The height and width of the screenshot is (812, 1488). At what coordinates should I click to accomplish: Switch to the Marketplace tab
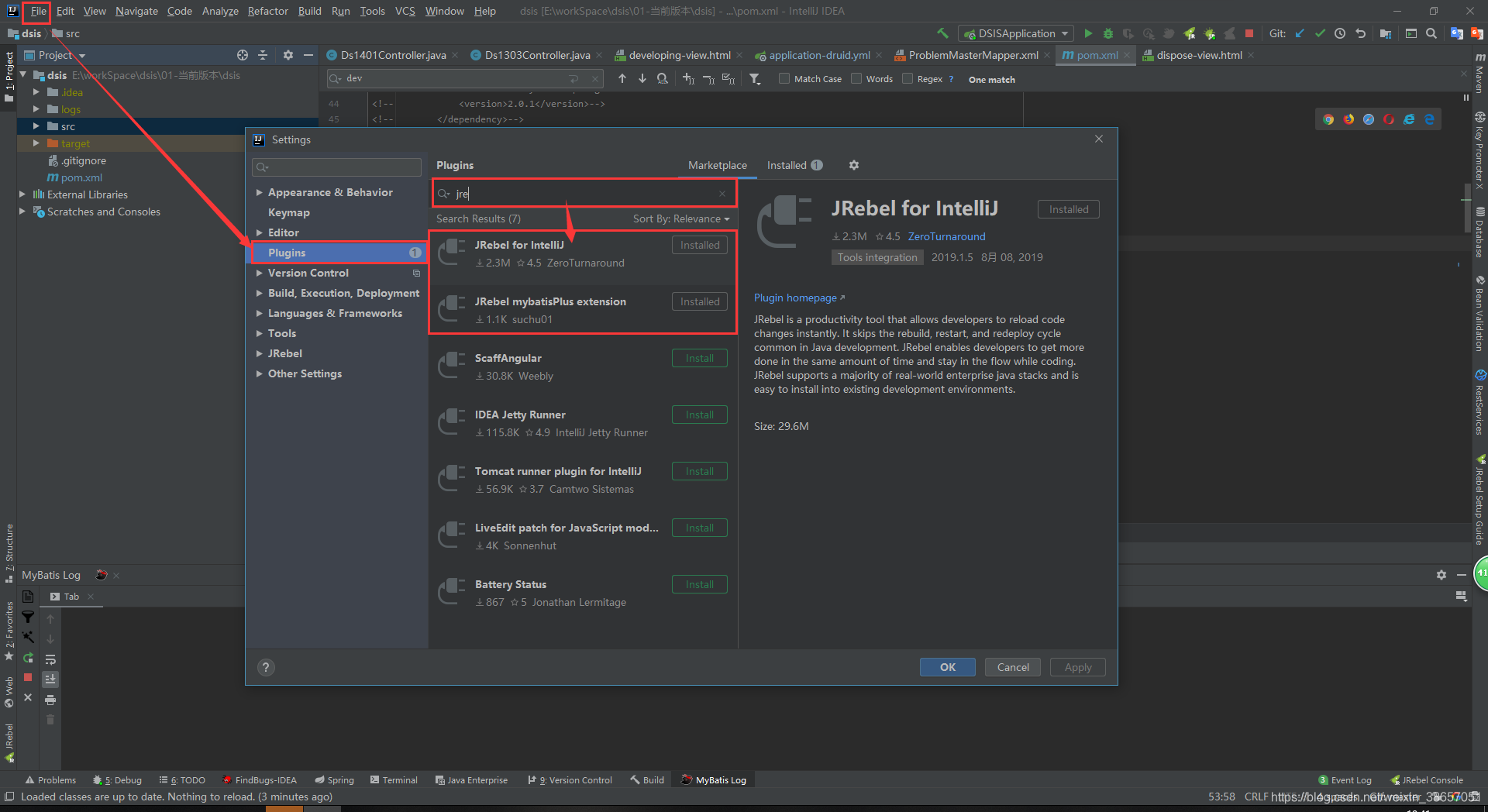717,165
